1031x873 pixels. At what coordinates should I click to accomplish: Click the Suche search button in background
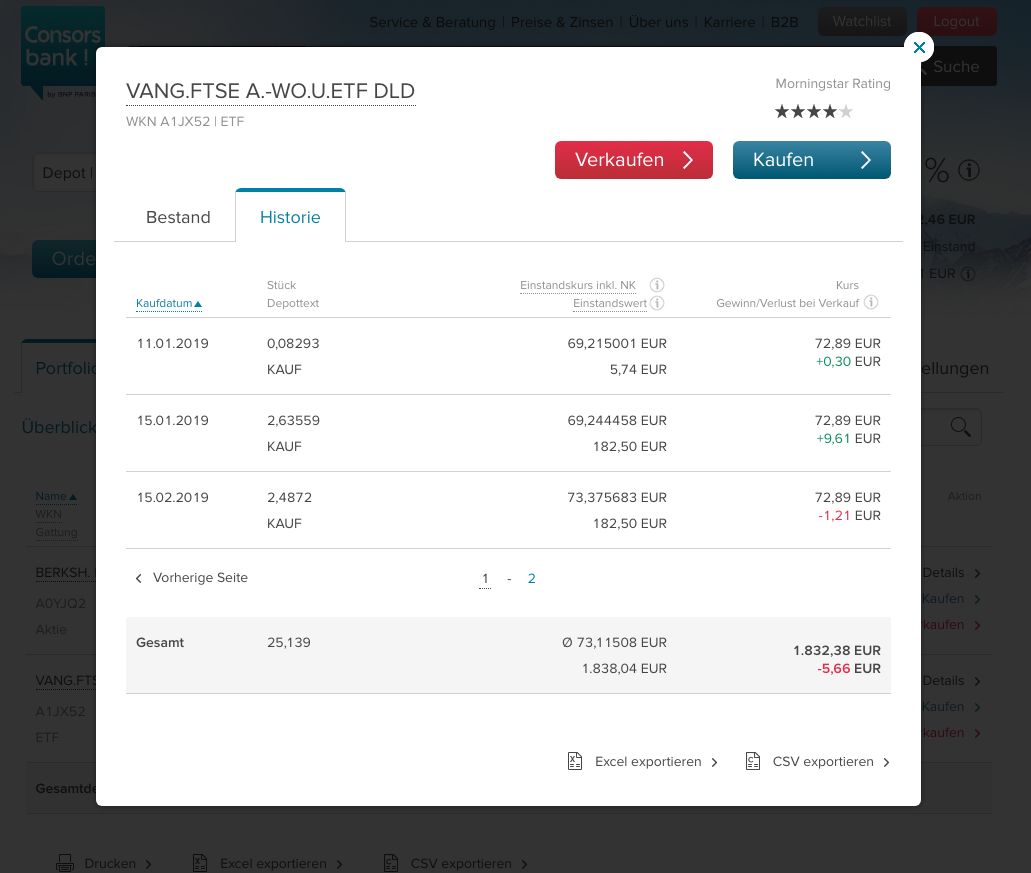959,66
